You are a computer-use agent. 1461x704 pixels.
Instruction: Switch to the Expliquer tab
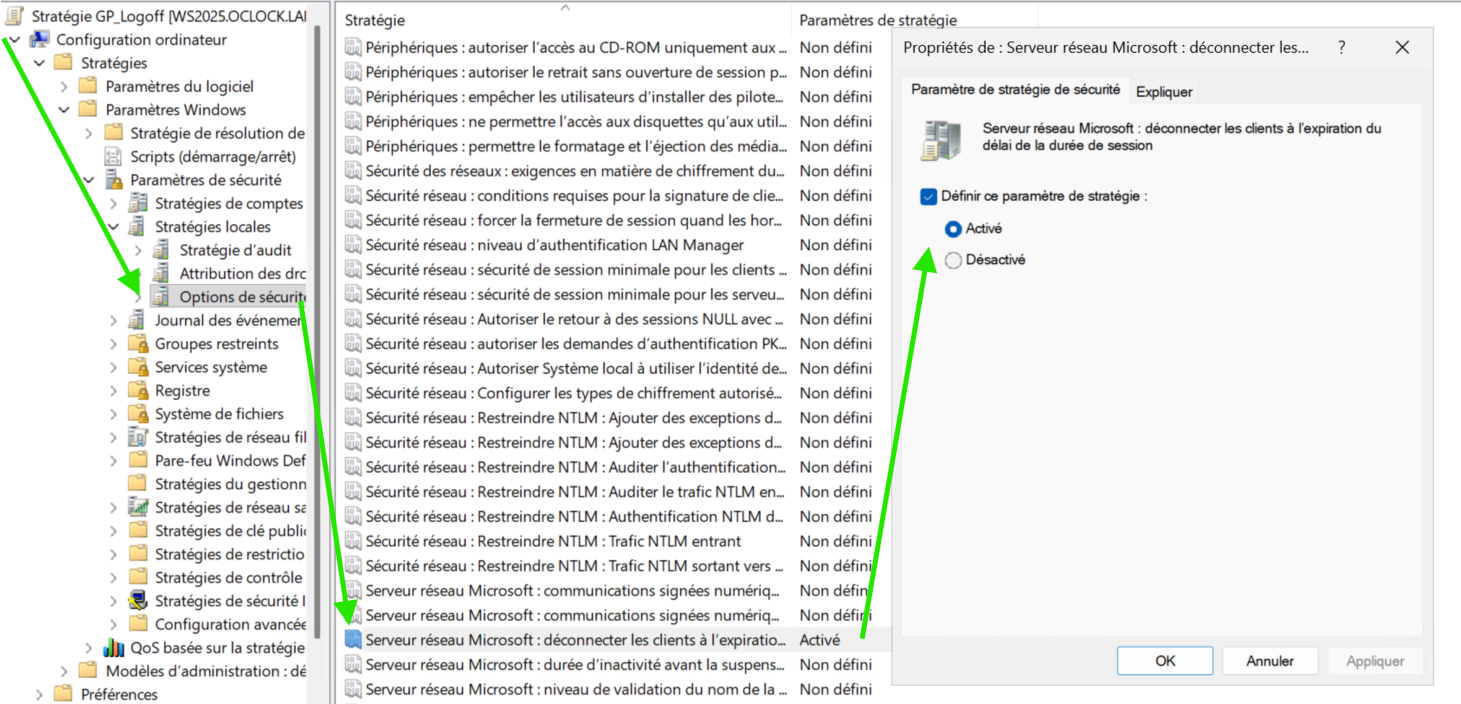tap(1164, 91)
